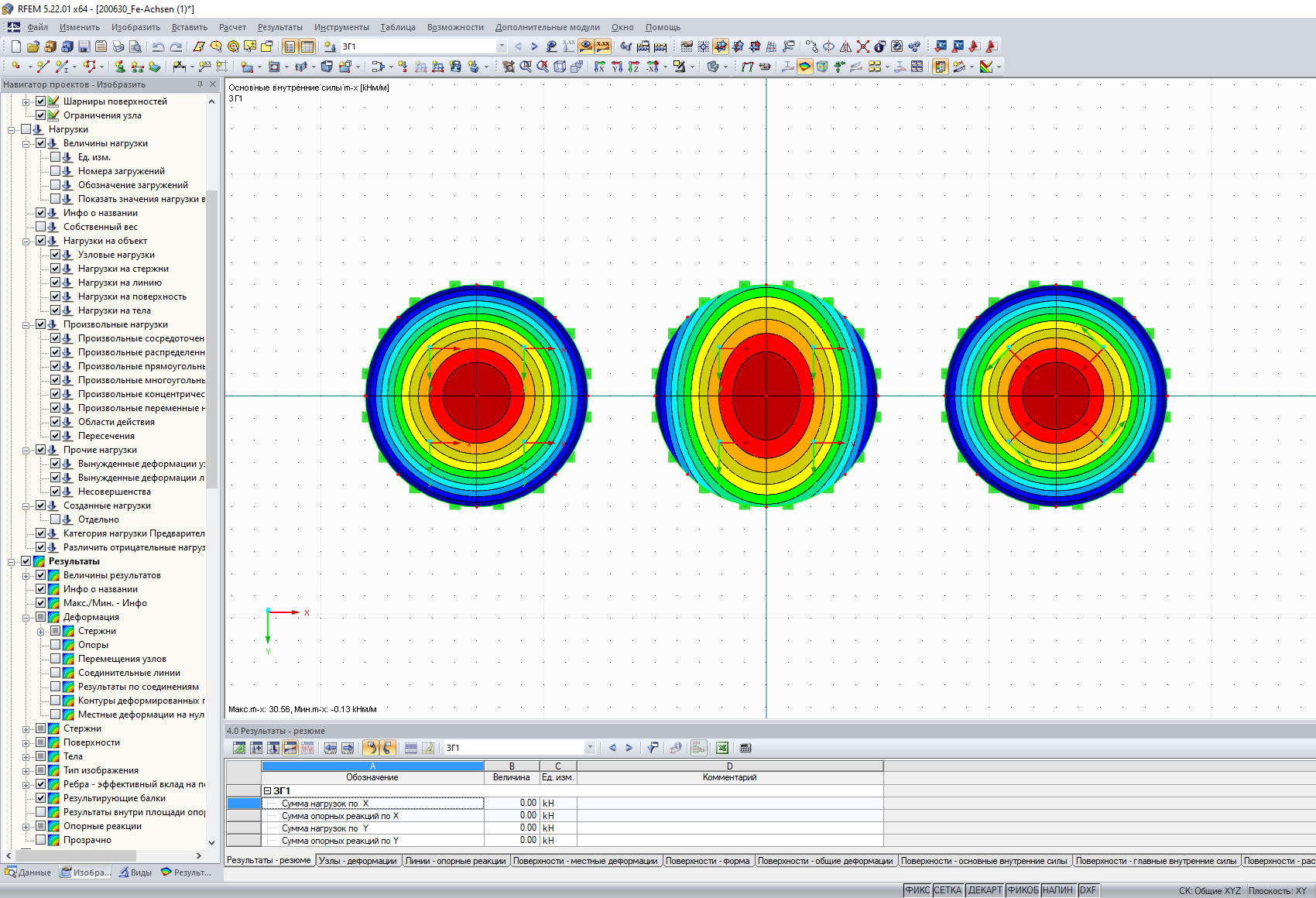This screenshot has height=898, width=1316.
Task: Select cell Сумма нагрузок по X
Action: (372, 804)
